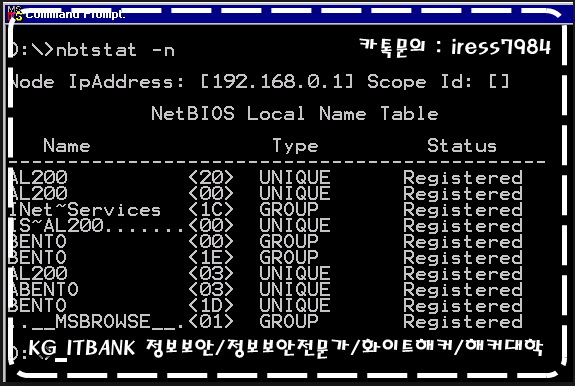Screen dimensions: 575x386
Task: Click GROUP in the <1E> row
Action: [x=289, y=258]
